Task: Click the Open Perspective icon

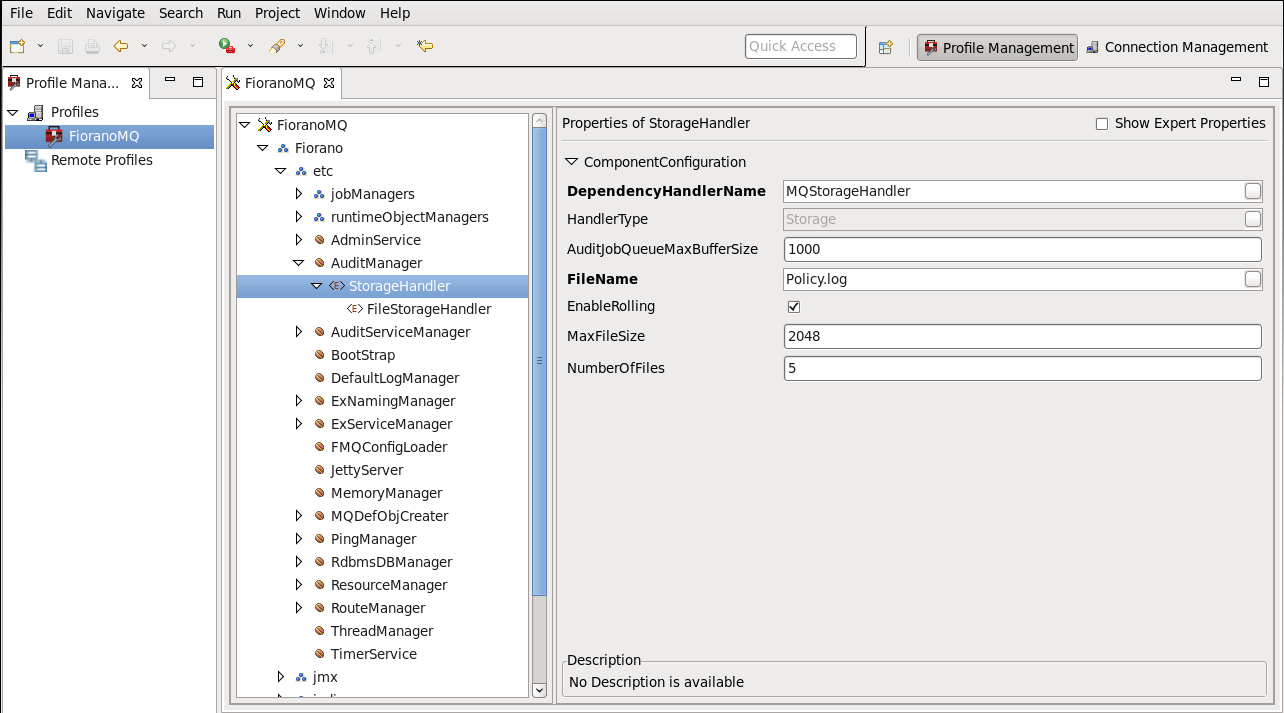Action: click(x=885, y=47)
